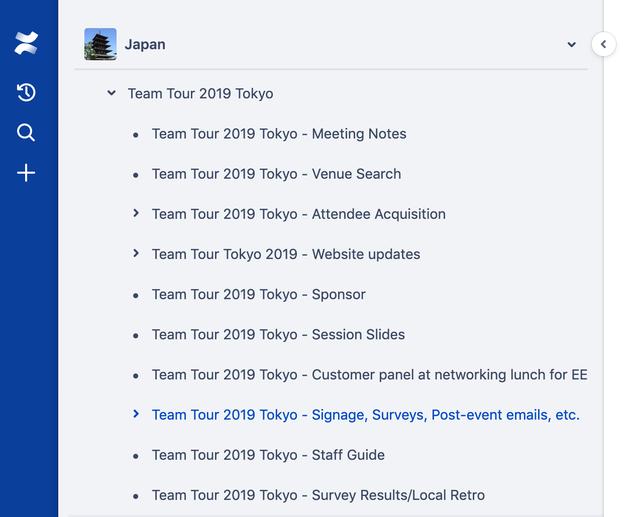Collapse sidebar using the round arrow button
This screenshot has height=517, width=640.
603,44
